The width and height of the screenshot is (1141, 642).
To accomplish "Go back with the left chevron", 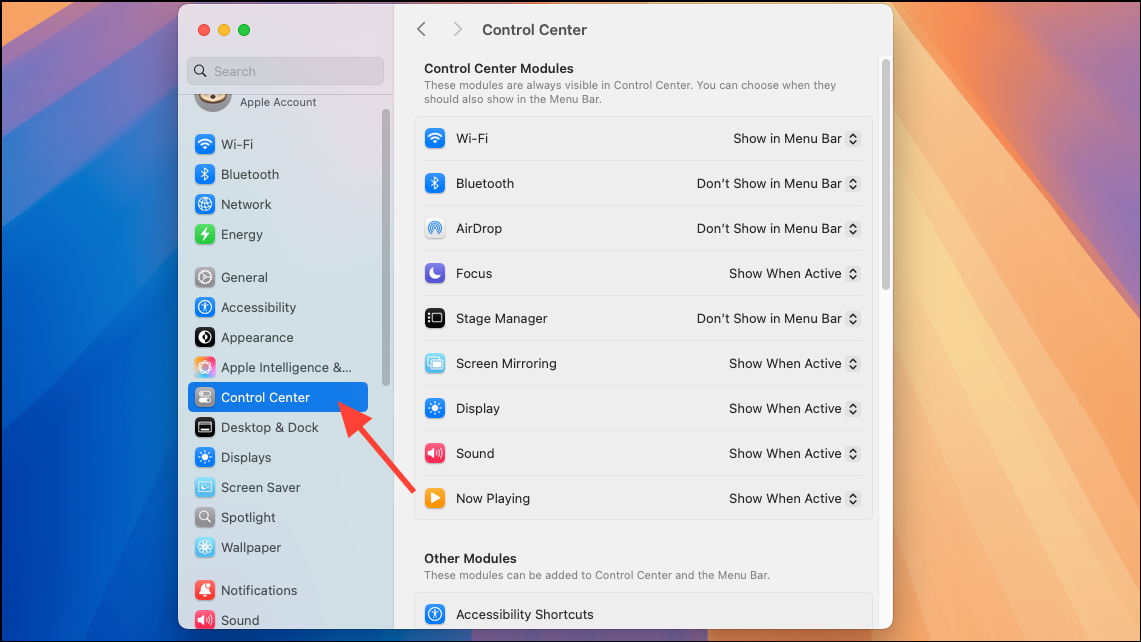I will point(421,29).
